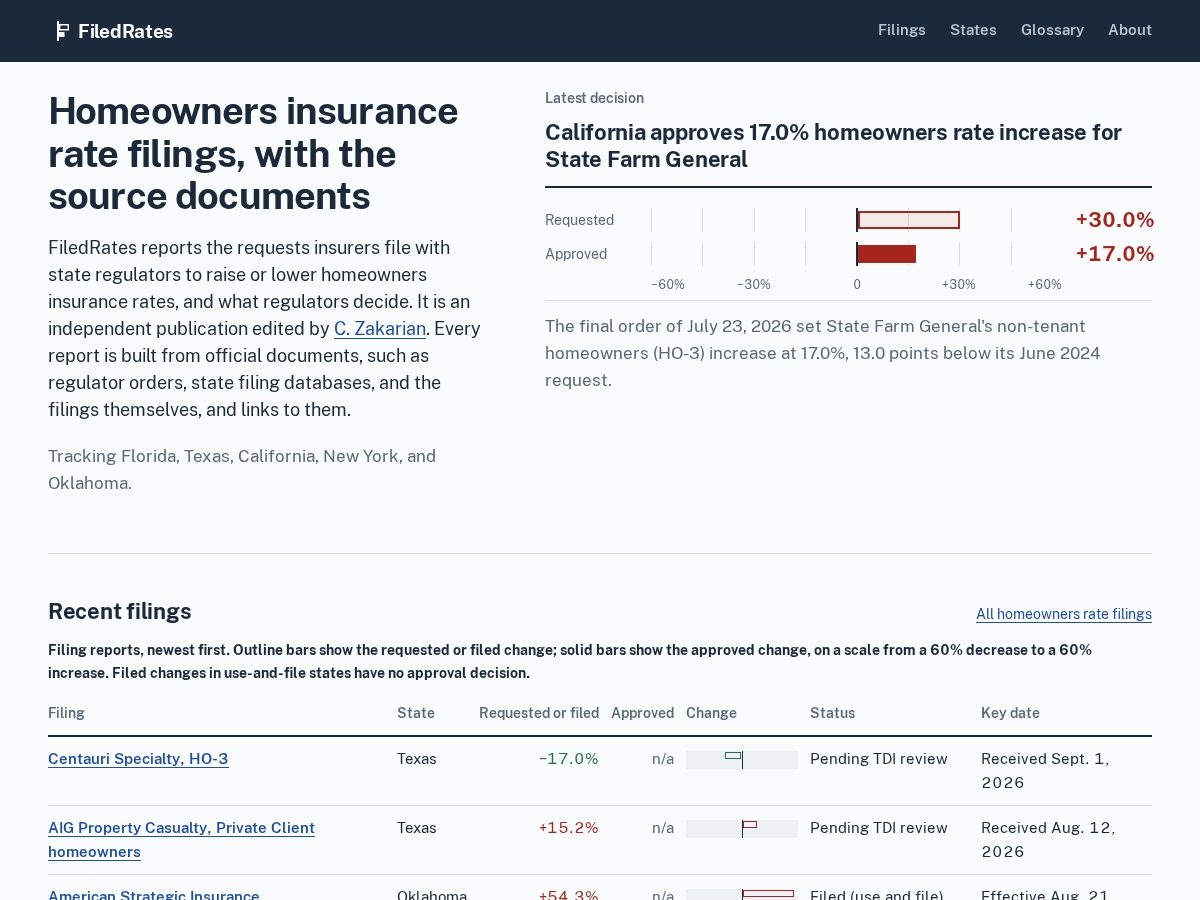Viewport: 1200px width, 900px height.
Task: Go to FiledRates home via brand name
Action: click(x=126, y=31)
